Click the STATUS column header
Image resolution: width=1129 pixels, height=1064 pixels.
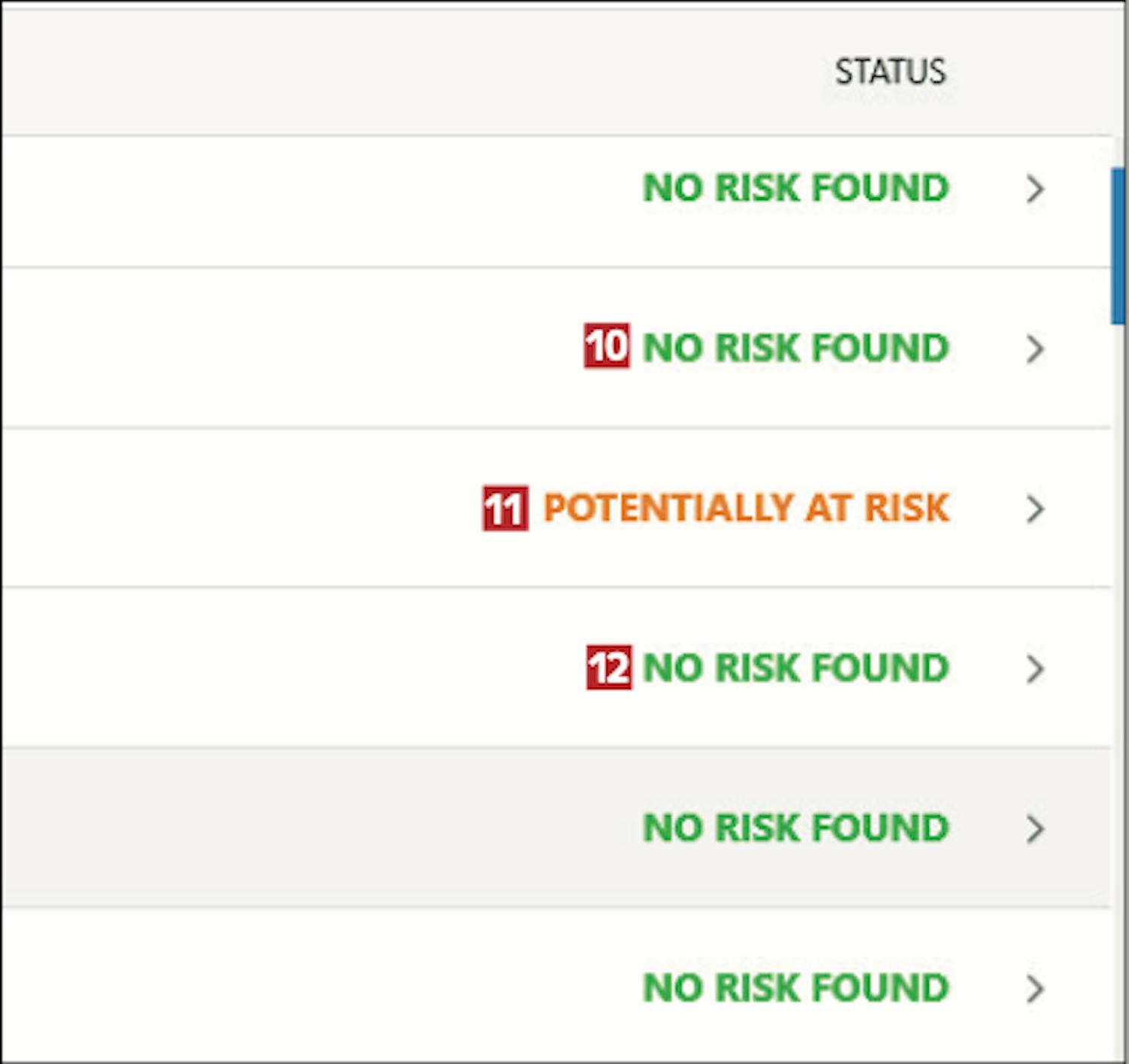[890, 72]
